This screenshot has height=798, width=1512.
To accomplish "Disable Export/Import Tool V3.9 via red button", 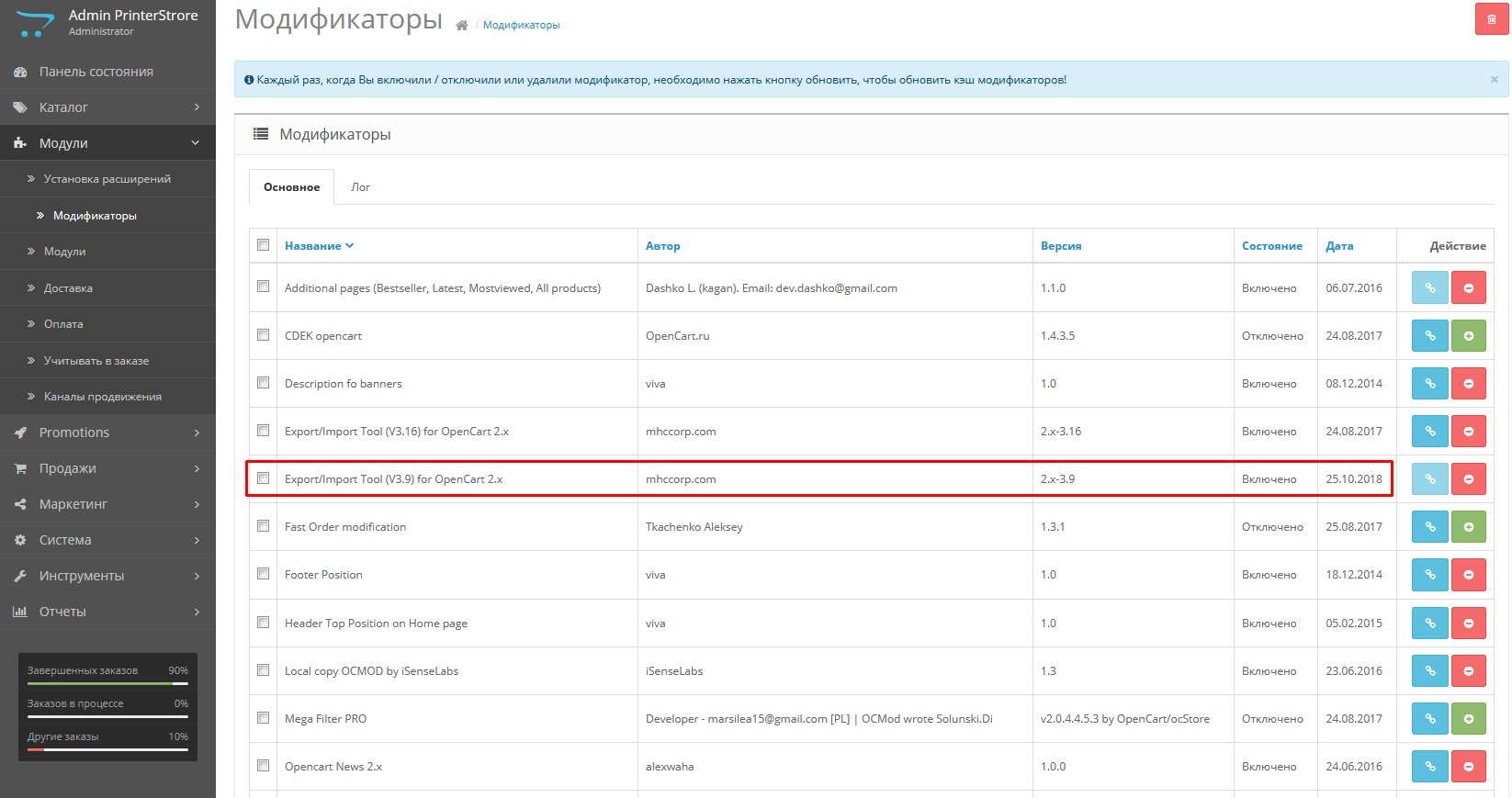I will pos(1468,478).
